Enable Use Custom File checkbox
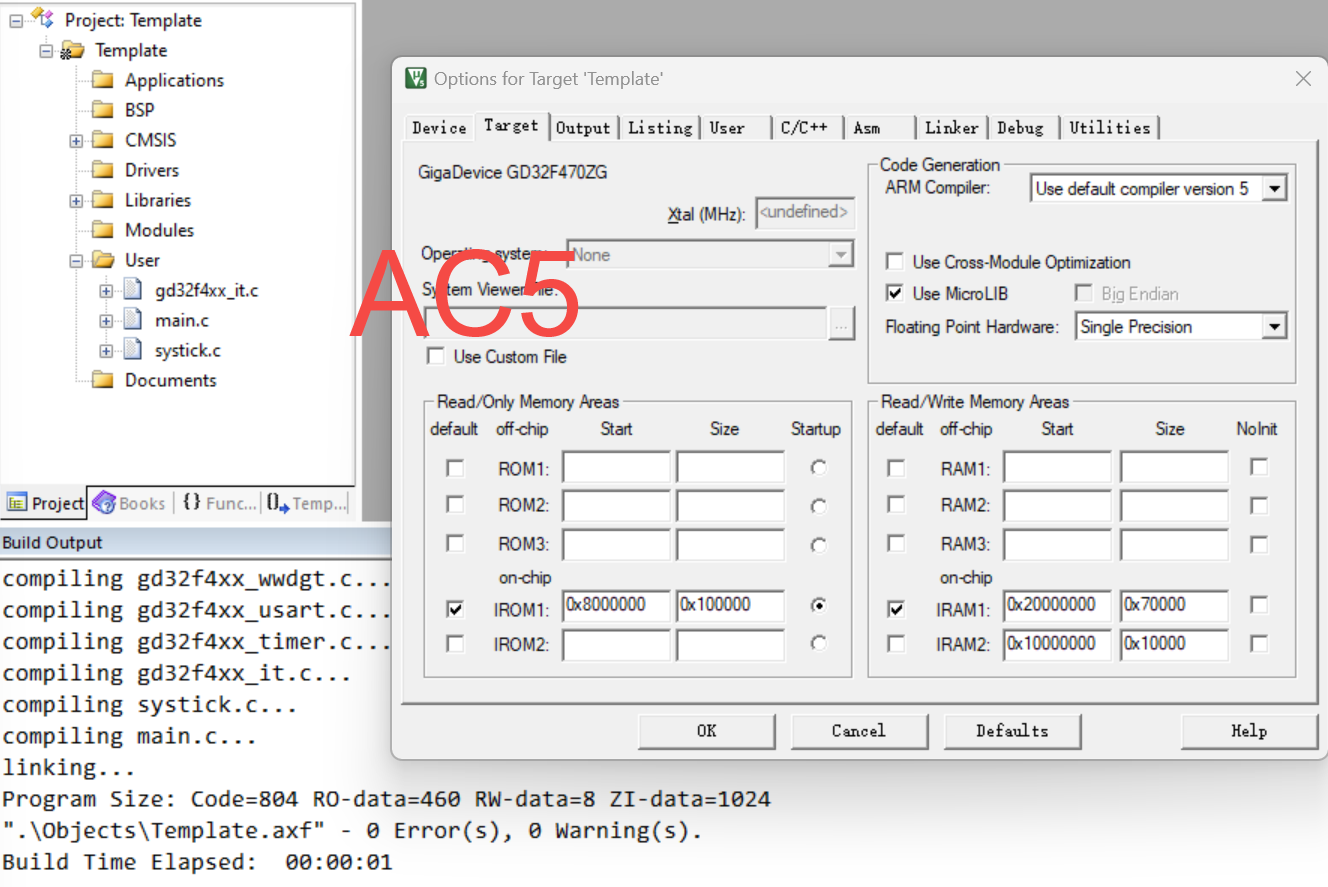Screen dimensions: 1328x887 (436, 356)
